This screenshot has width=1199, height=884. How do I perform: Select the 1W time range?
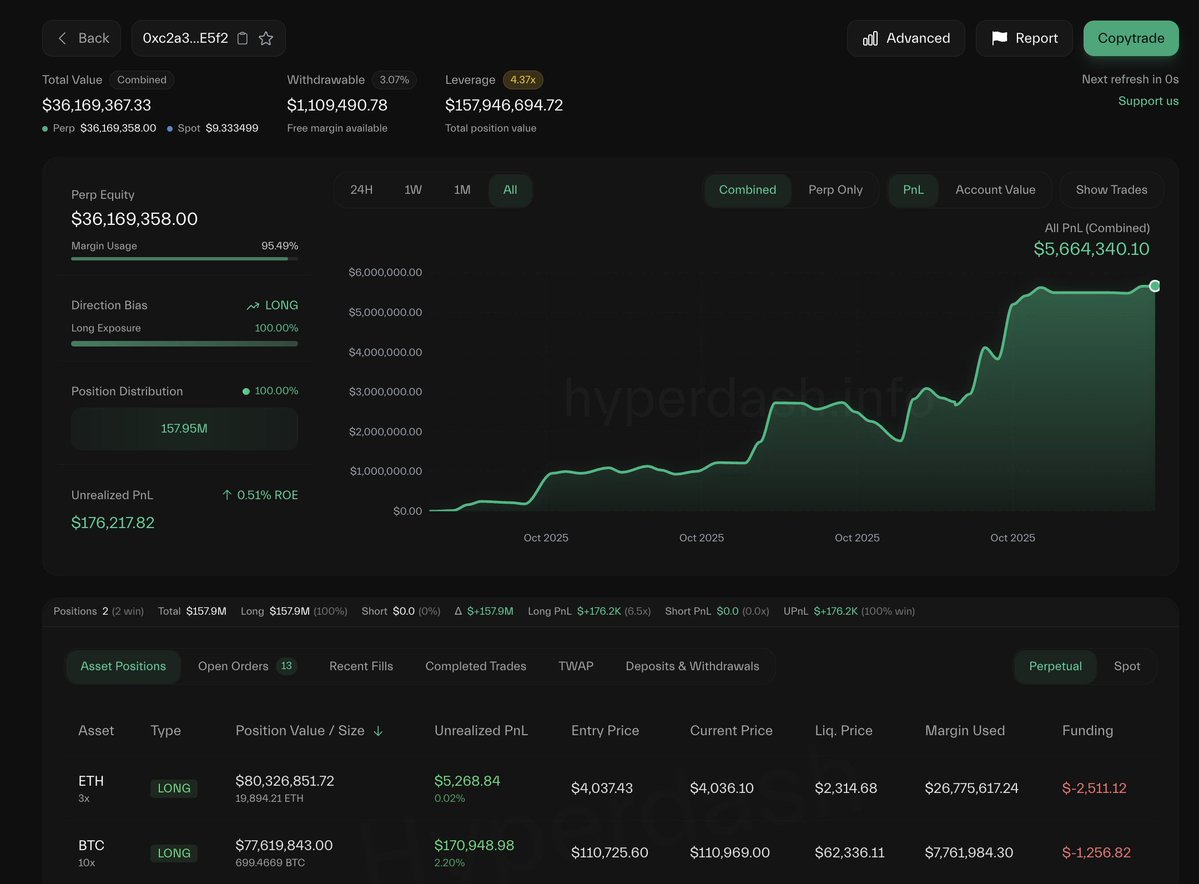click(x=413, y=190)
